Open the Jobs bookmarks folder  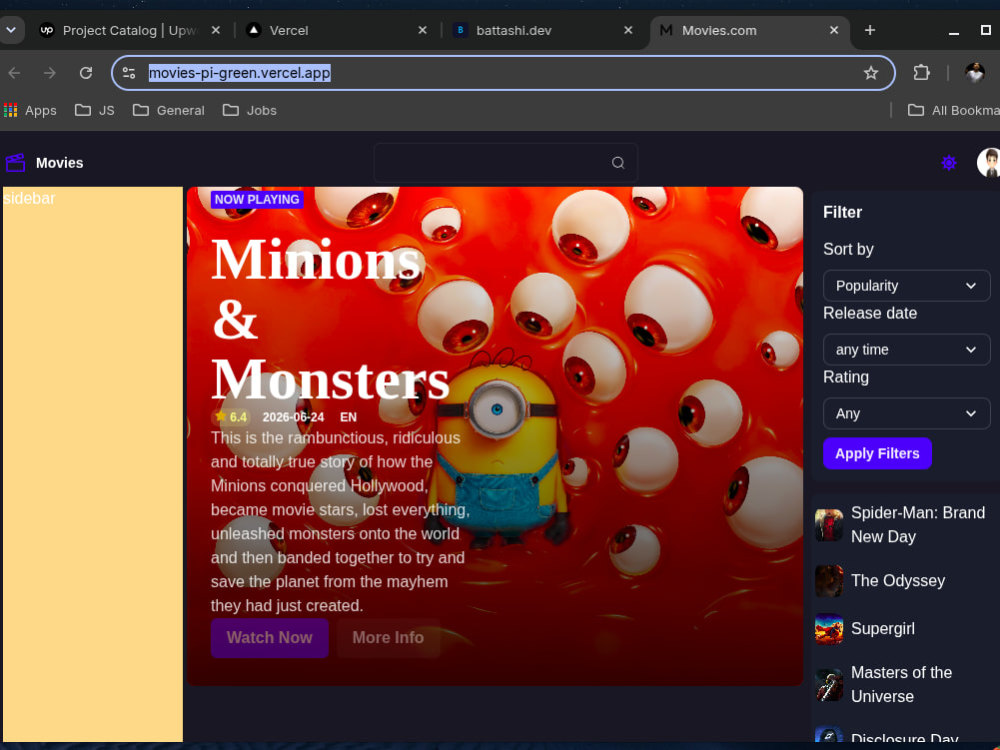point(249,110)
